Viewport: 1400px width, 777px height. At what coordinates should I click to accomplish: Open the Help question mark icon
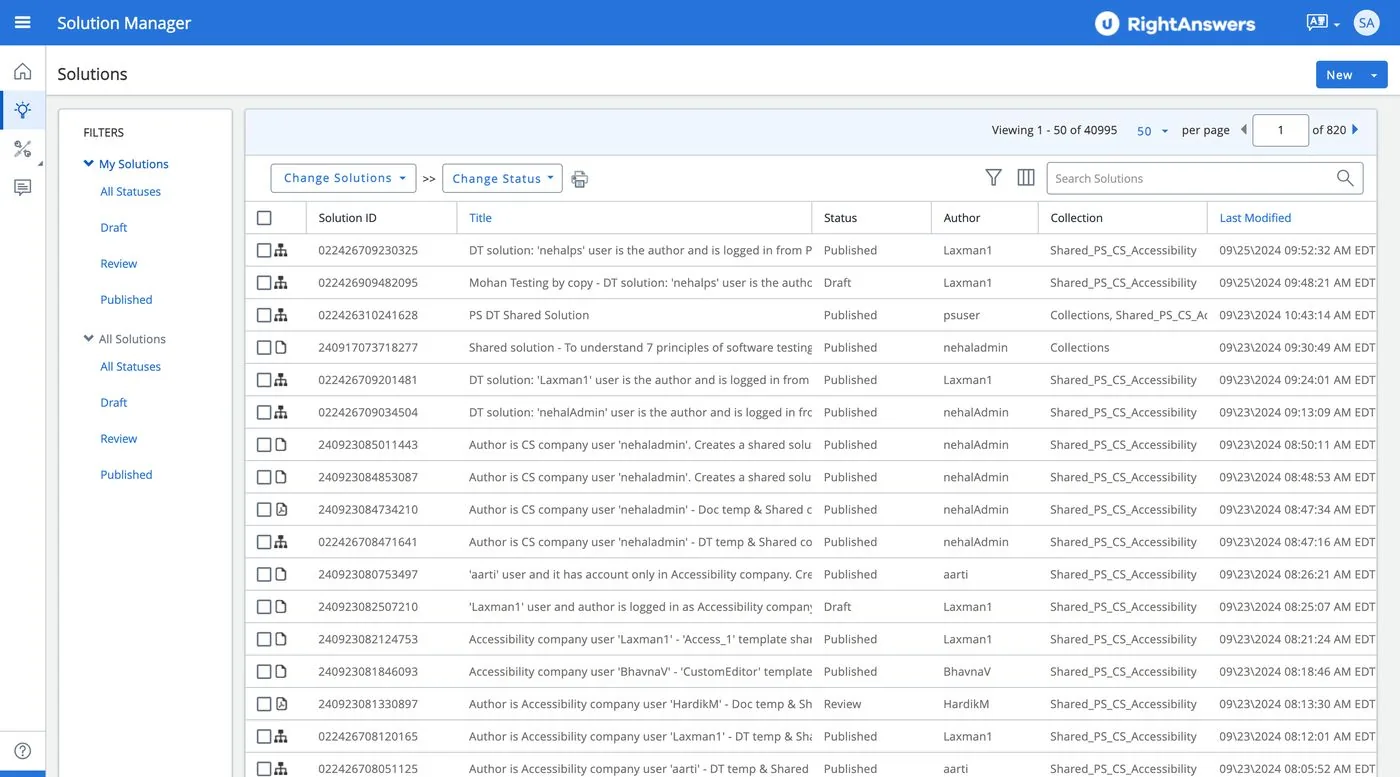pyautogui.click(x=22, y=751)
